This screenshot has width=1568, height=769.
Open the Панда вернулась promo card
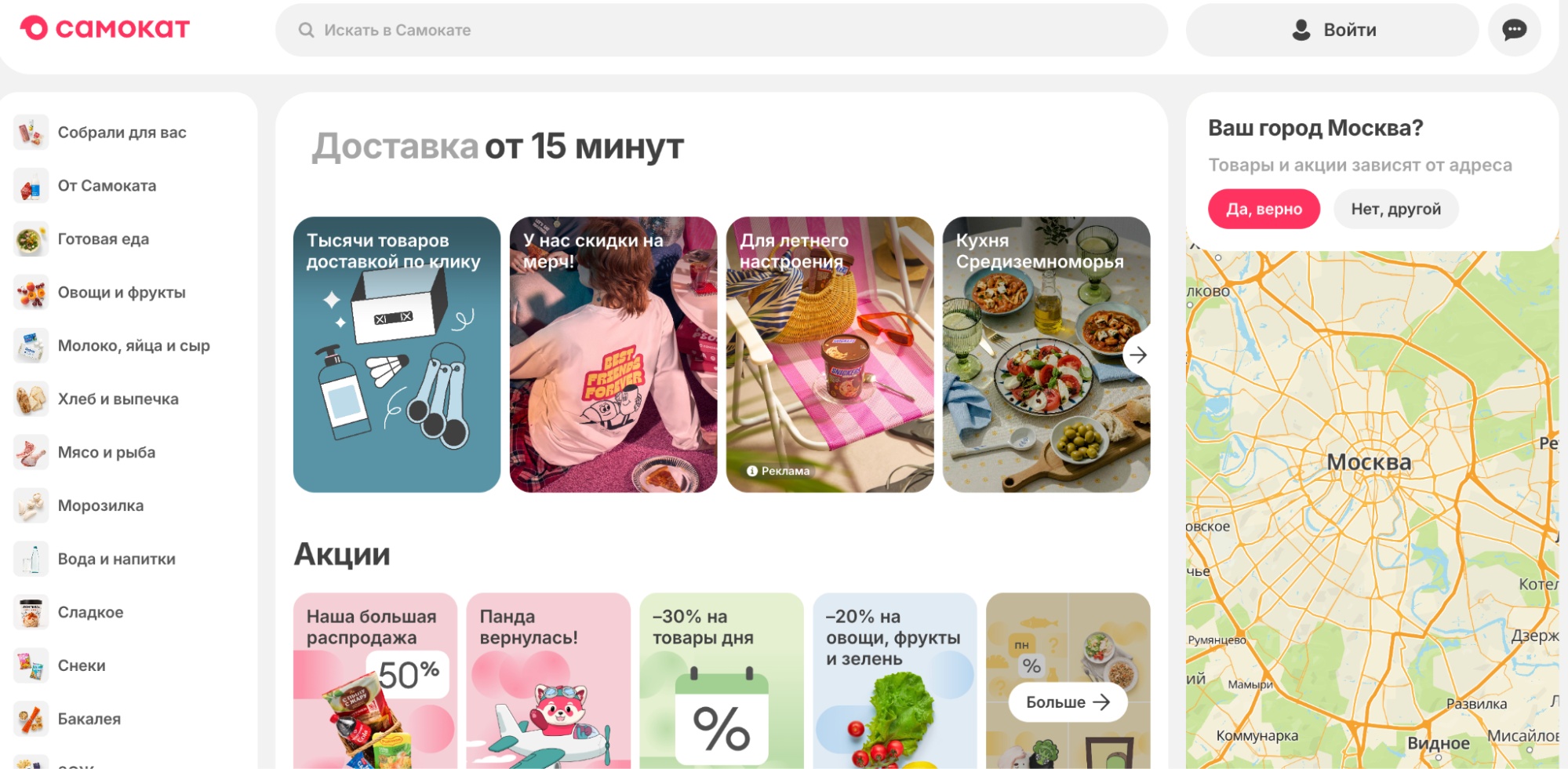pos(548,680)
